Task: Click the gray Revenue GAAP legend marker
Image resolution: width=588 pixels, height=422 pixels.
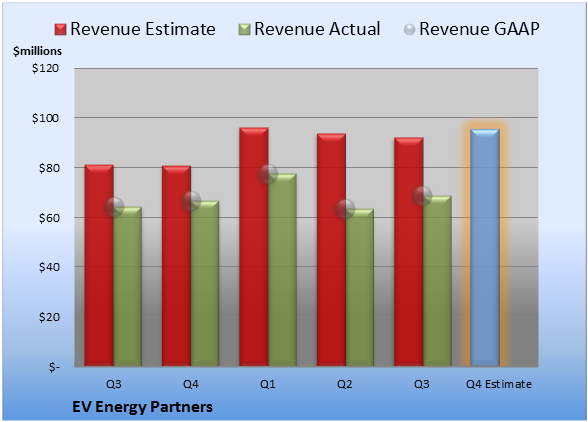Action: point(410,29)
